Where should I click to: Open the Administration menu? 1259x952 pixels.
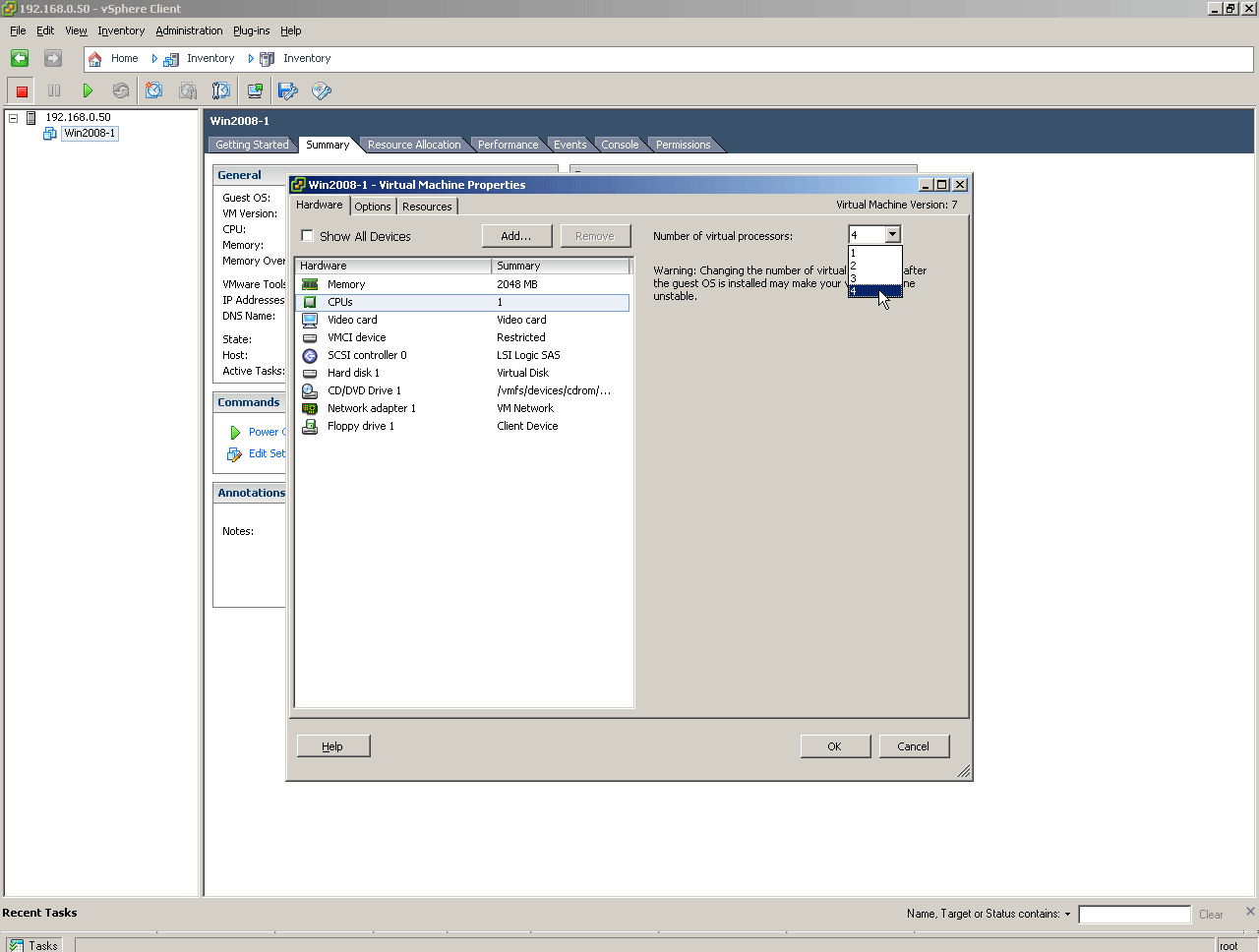(x=189, y=30)
